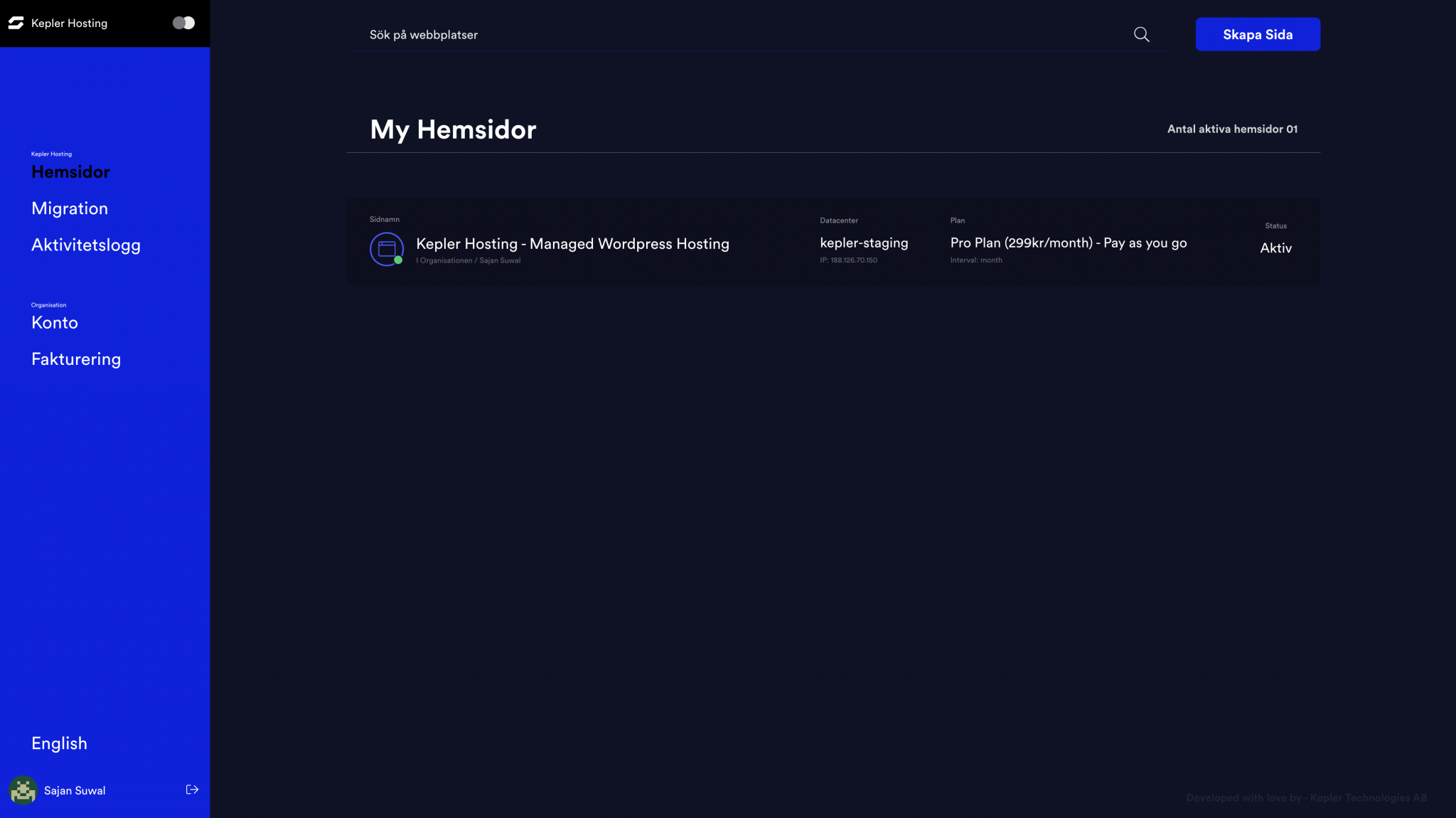The height and width of the screenshot is (818, 1456).
Task: Switch language by clicking English
Action: pos(59,743)
